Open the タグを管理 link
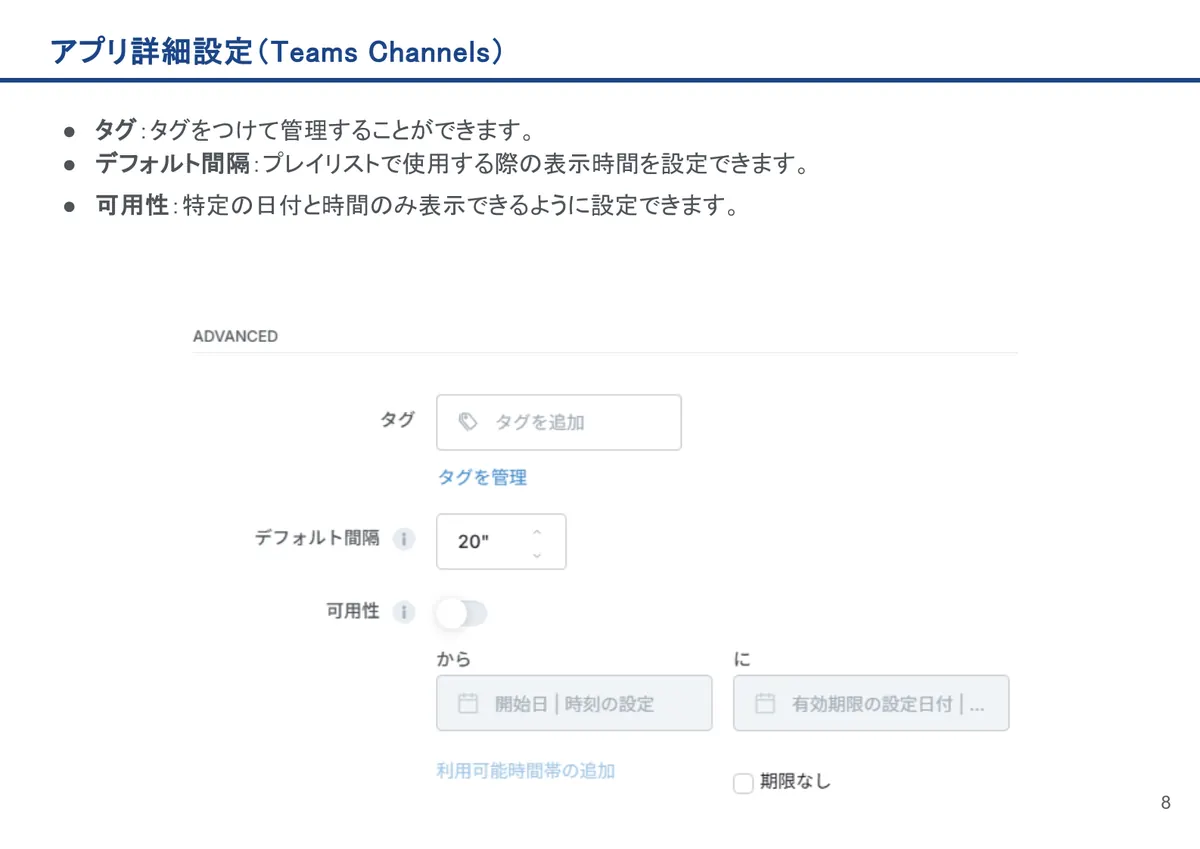This screenshot has height=849, width=1200. coord(482,478)
